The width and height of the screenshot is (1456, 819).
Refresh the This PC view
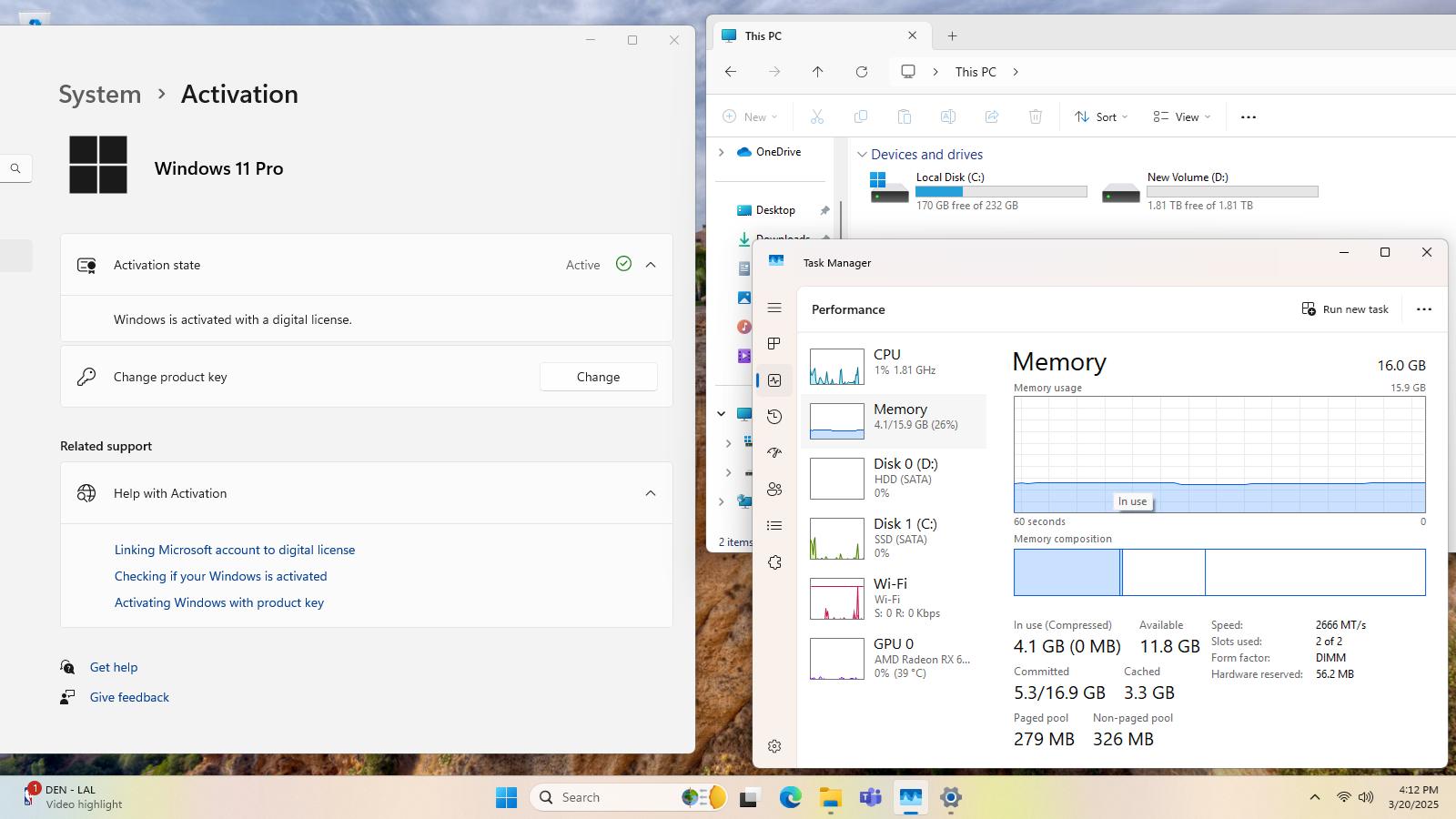click(862, 72)
